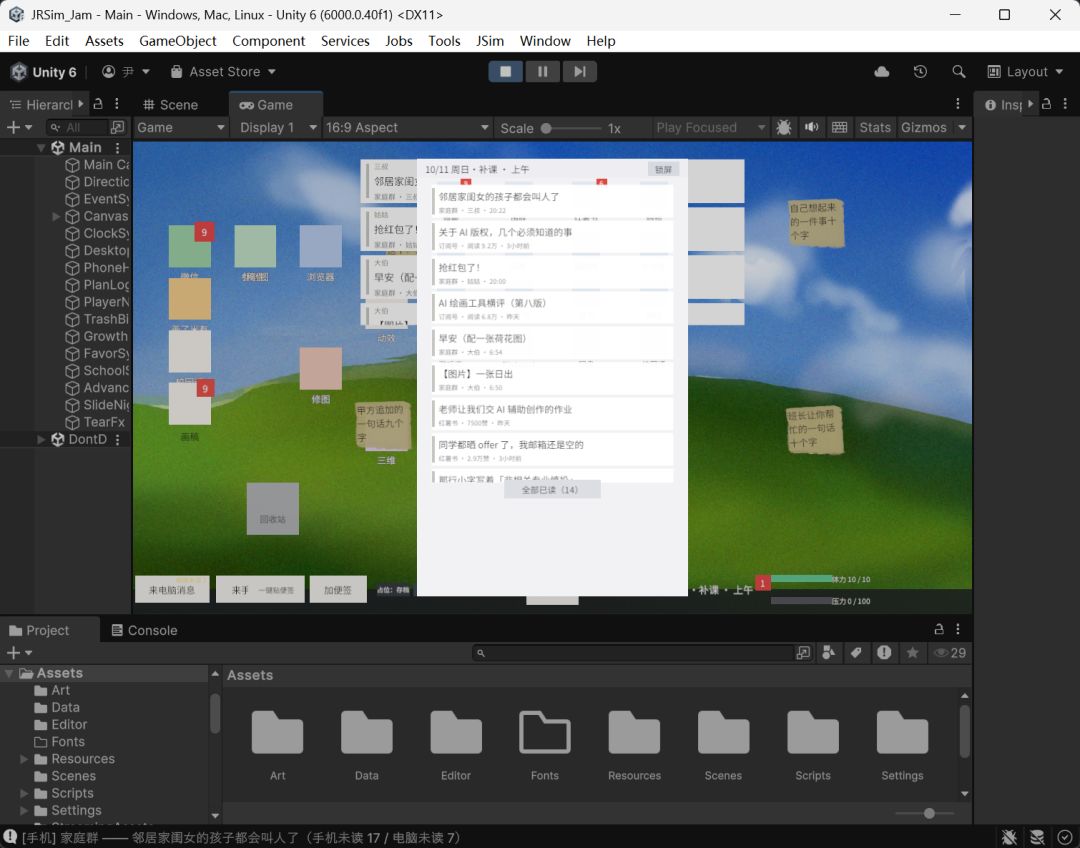Screen dimensions: 1080x848
Task: Click the in-game 回收站 desktop icon
Action: 273,509
